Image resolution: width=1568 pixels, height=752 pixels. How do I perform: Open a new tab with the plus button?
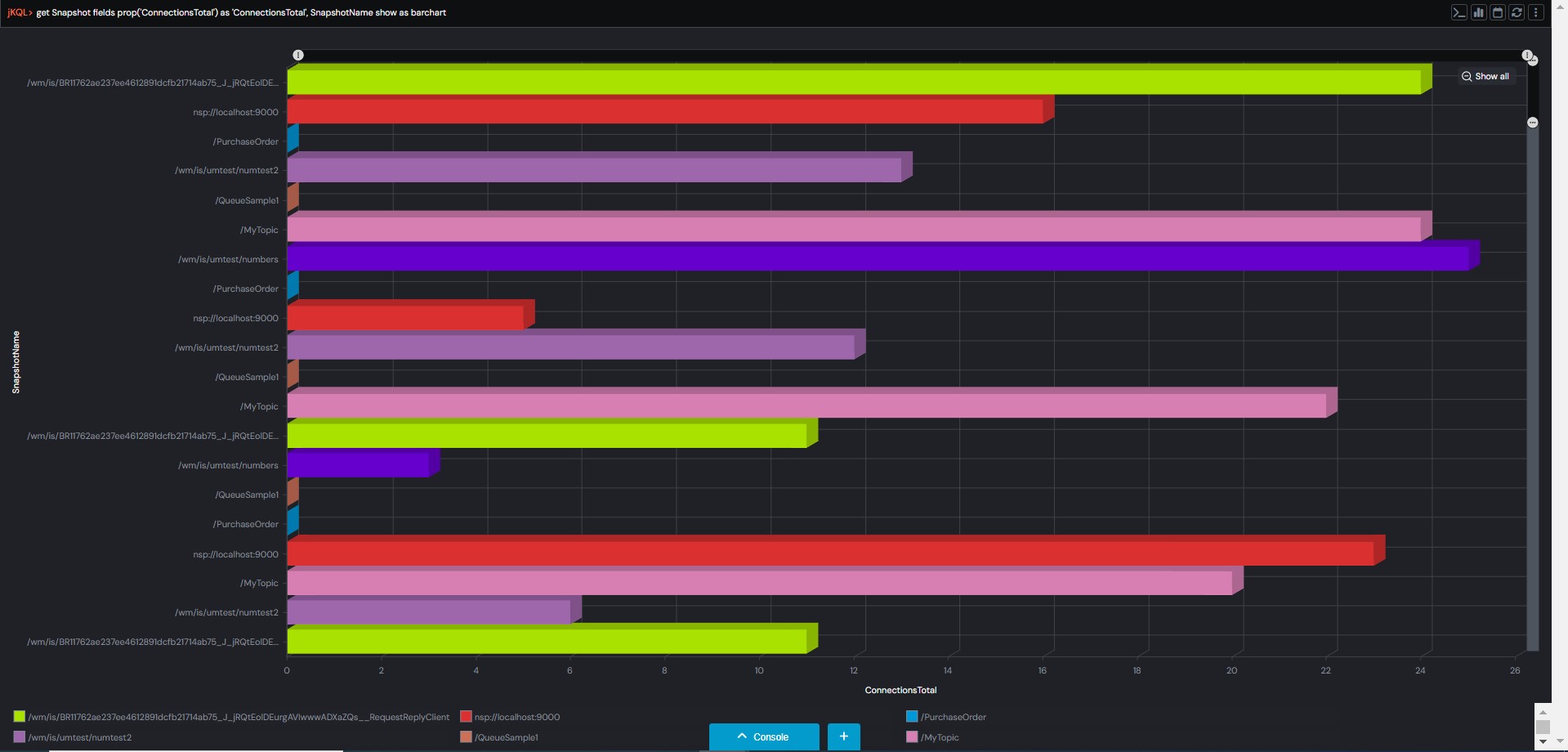click(x=843, y=736)
